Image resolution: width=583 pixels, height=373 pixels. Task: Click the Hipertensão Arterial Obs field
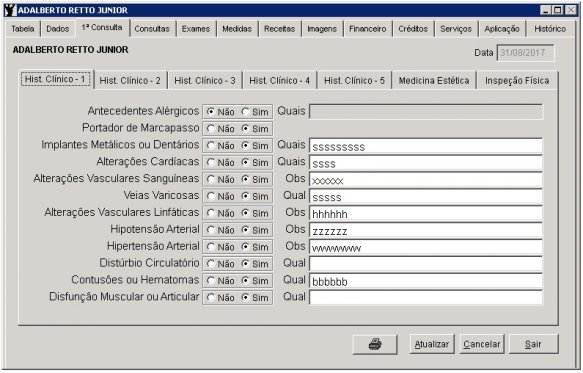click(426, 247)
